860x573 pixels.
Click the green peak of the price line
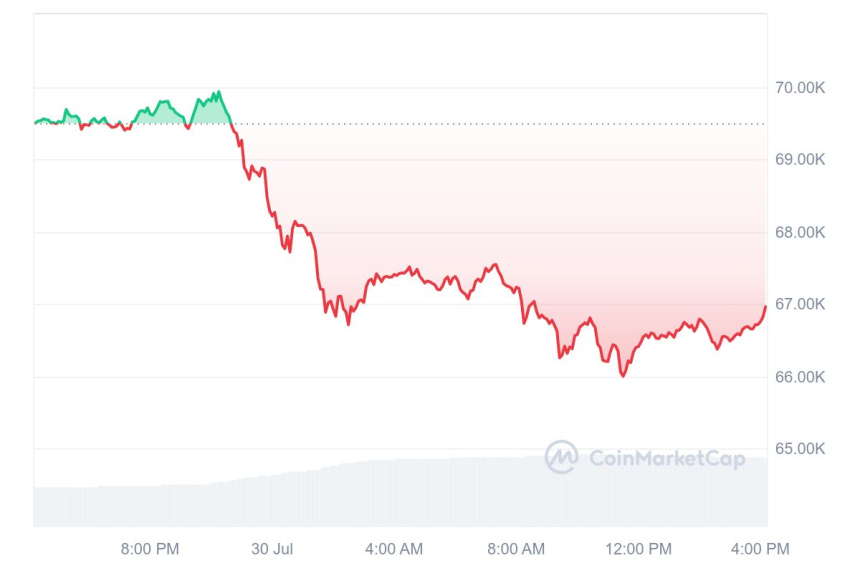pos(218,92)
